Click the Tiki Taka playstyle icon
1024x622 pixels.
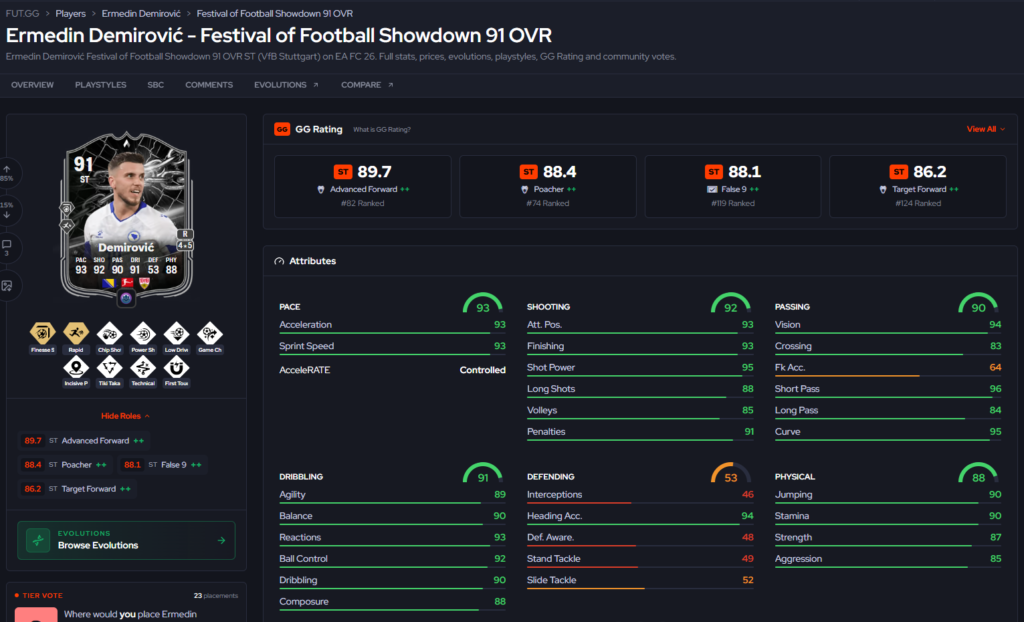tap(109, 367)
